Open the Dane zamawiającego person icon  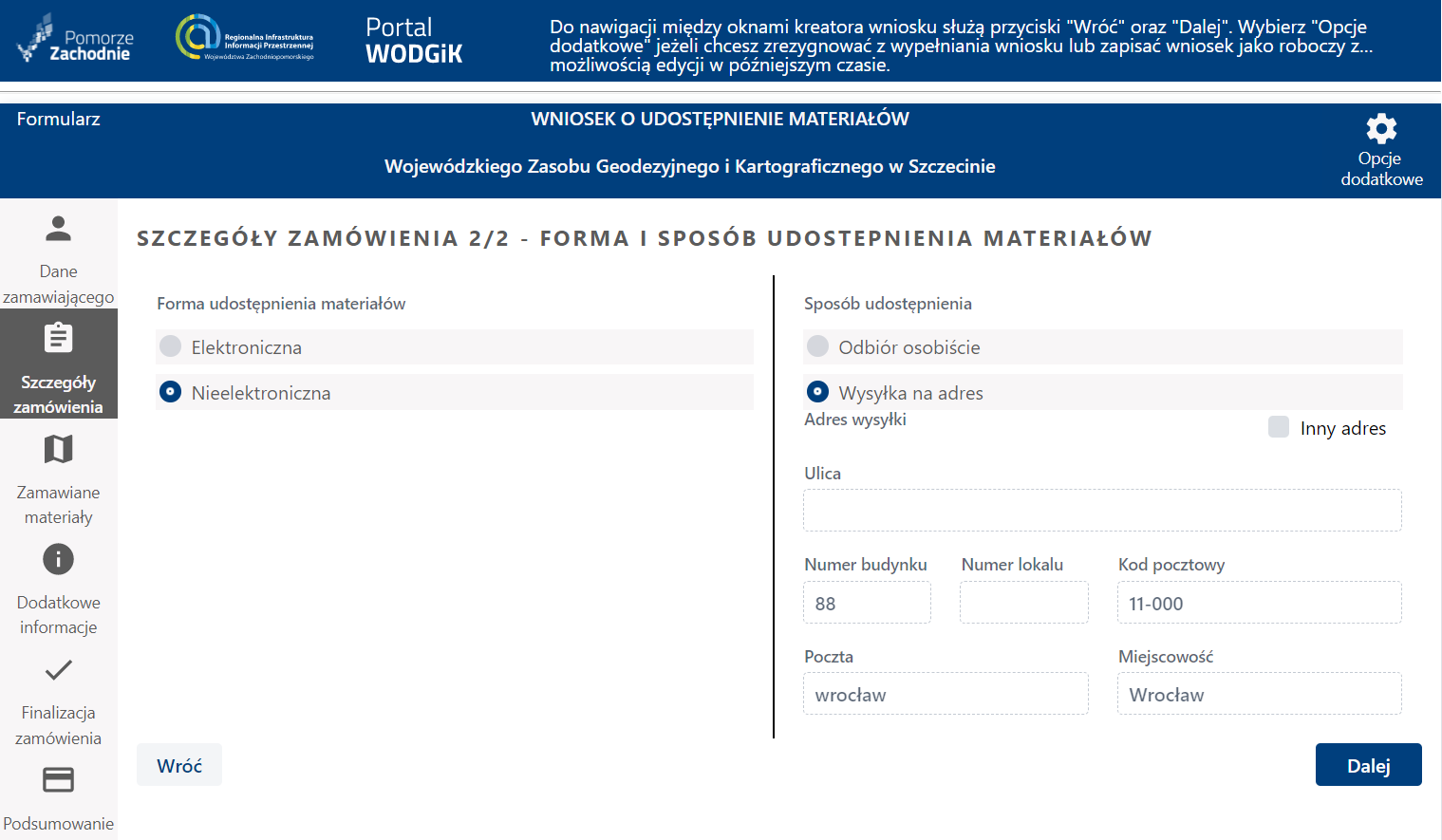(58, 228)
